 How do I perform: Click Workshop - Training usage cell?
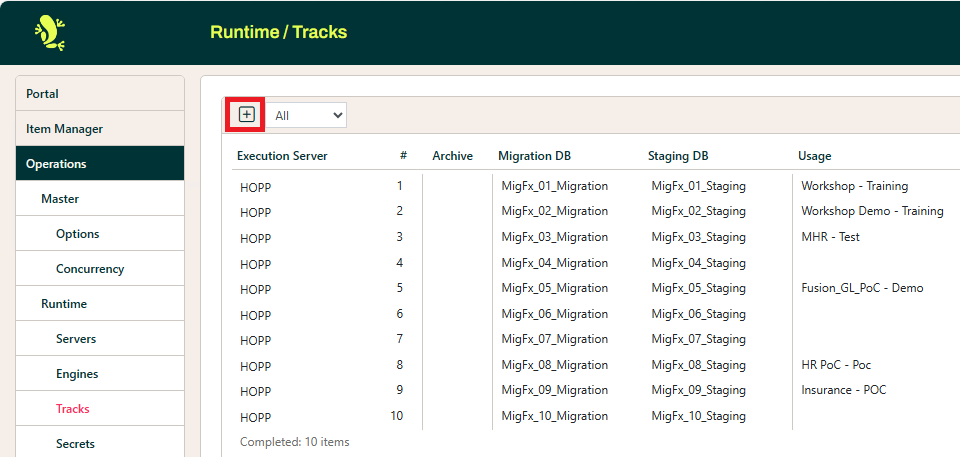click(x=855, y=186)
